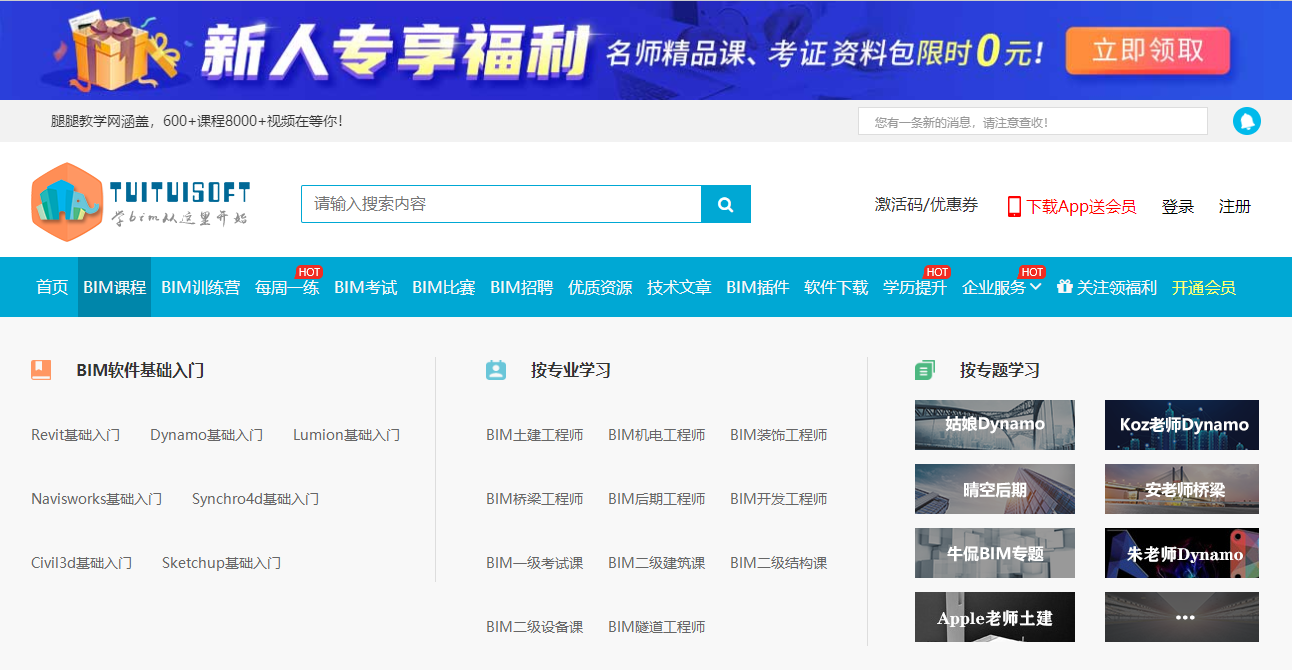Open Koz老师Dynamo topic thumbnail
The width and height of the screenshot is (1292, 670).
(1182, 425)
